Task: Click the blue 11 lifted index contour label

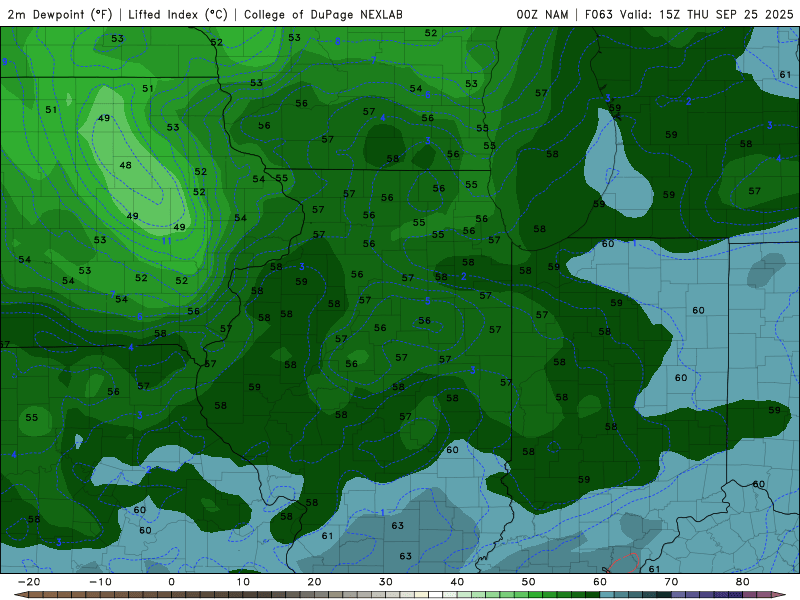Action: 167,240
